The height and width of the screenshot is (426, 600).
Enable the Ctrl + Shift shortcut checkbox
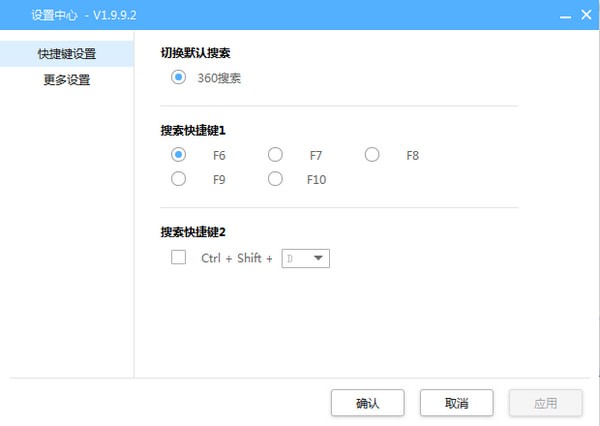pos(178,258)
